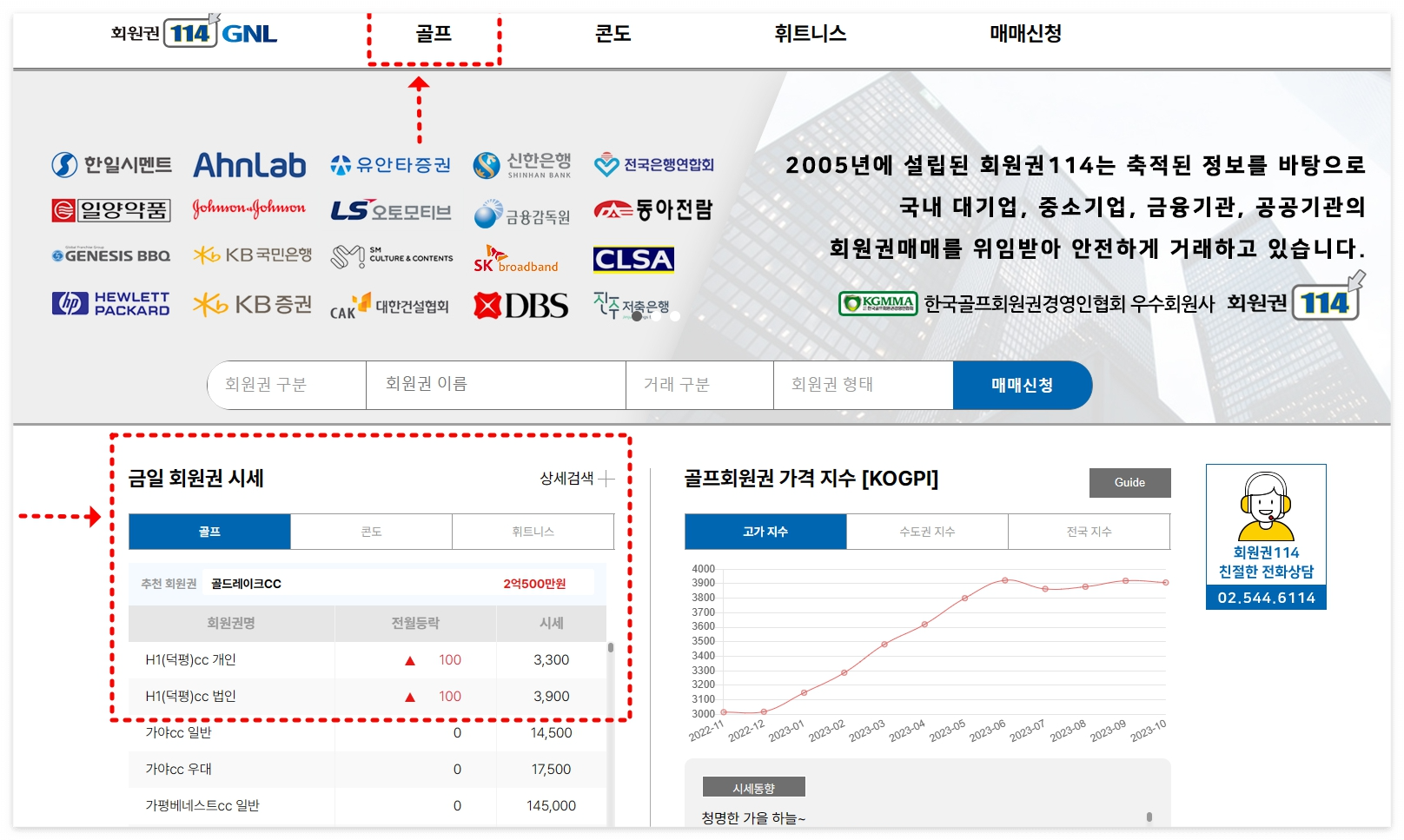Click the 145,000 price cell
The image size is (1404, 840).
[x=551, y=806]
